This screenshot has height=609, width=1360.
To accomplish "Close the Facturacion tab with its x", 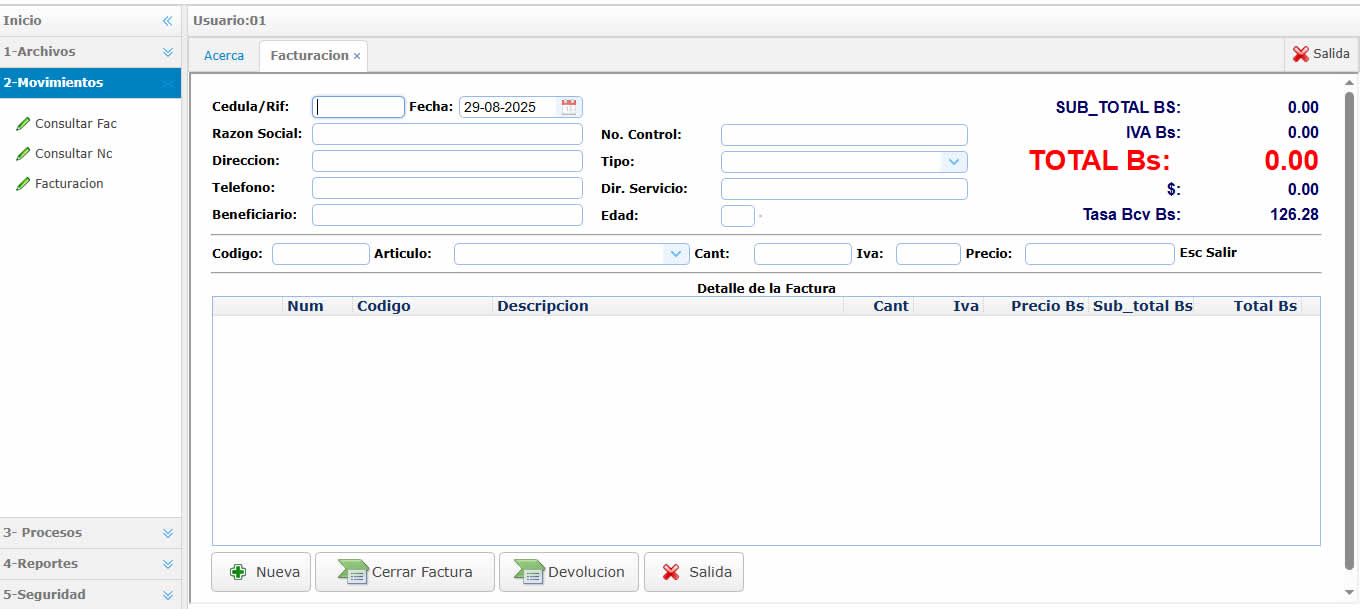I will coord(357,56).
